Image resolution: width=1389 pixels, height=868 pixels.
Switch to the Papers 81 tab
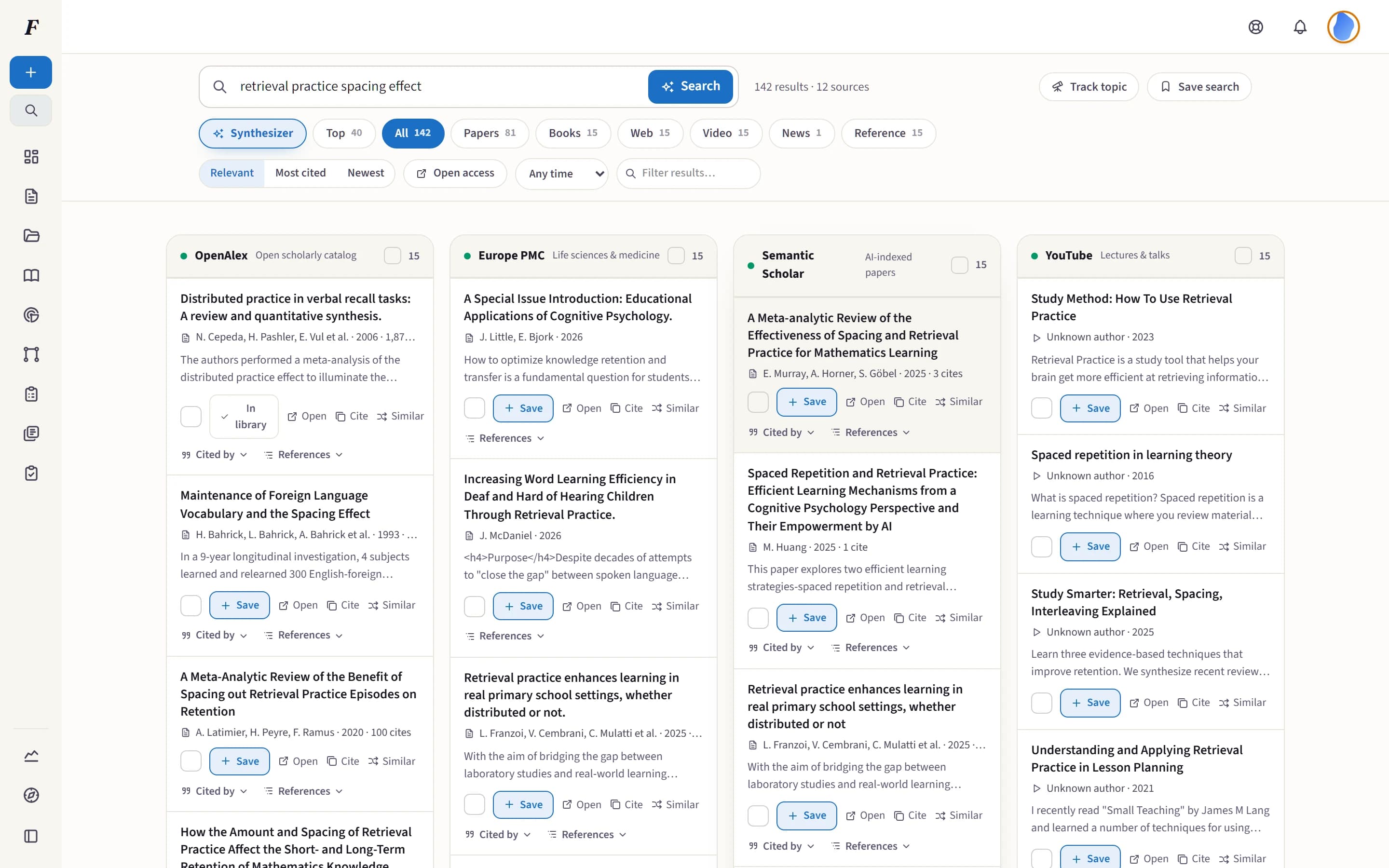click(490, 133)
